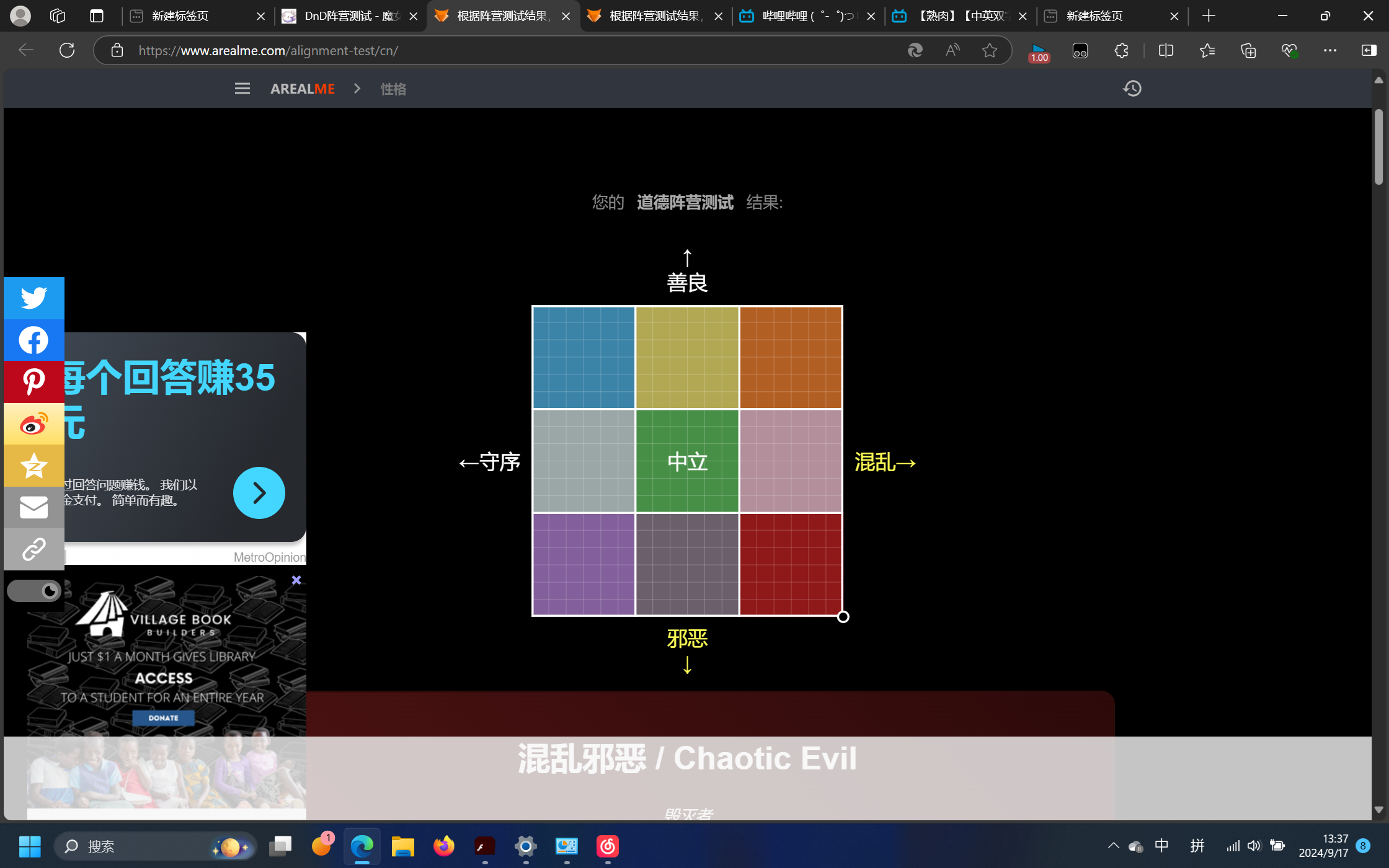Share result by email envelope icon

33,507
